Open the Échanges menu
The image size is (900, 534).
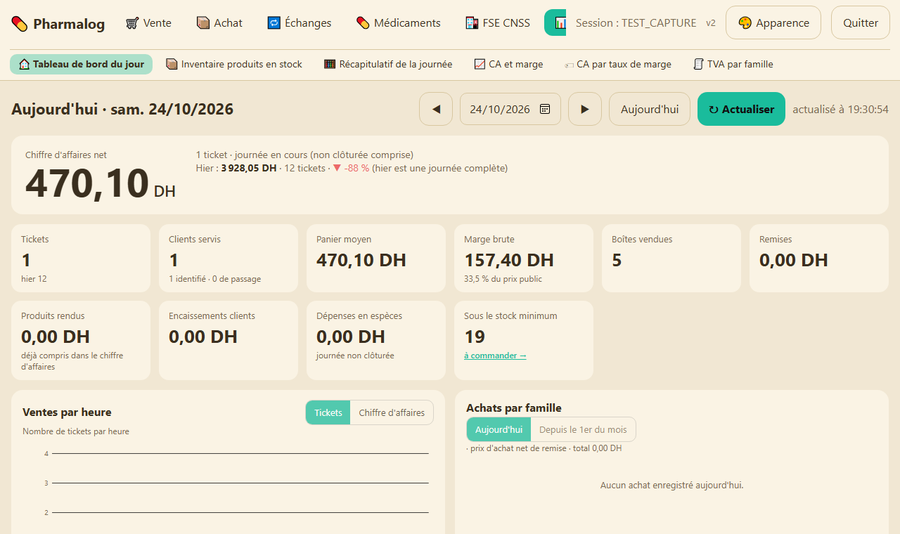pyautogui.click(x=300, y=23)
